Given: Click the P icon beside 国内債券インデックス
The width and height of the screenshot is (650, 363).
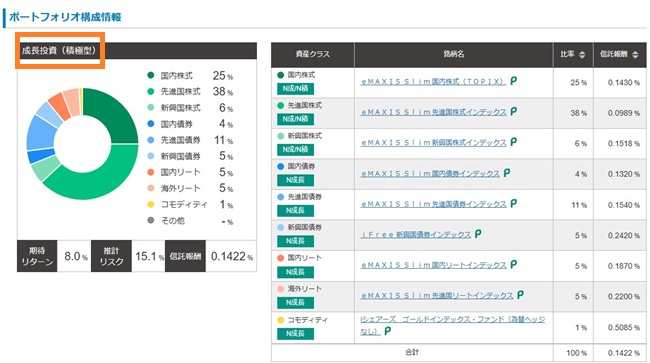Looking at the screenshot, I should 507,172.
